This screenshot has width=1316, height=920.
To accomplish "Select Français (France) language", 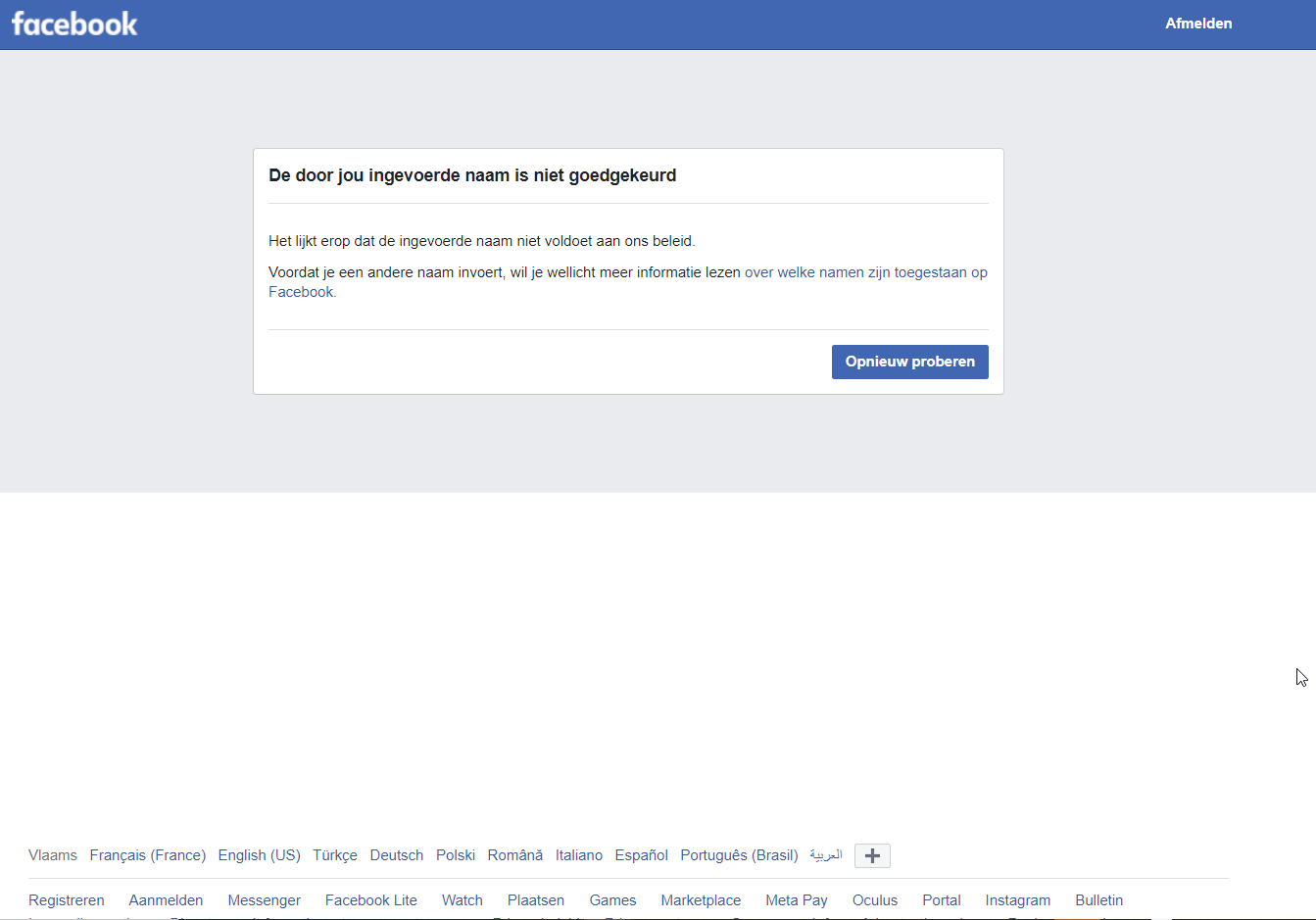I will [x=147, y=855].
